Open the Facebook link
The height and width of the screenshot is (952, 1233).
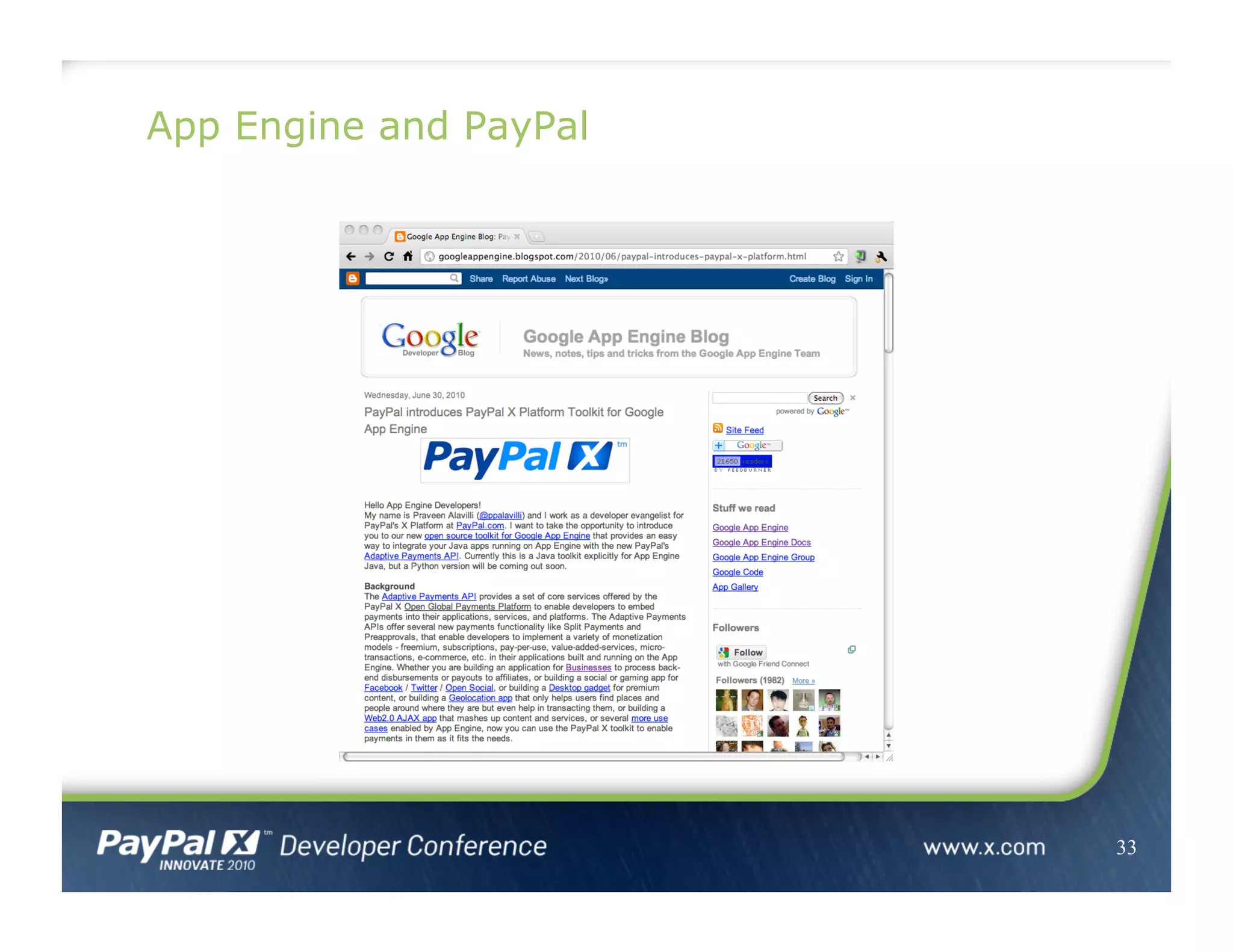[383, 688]
